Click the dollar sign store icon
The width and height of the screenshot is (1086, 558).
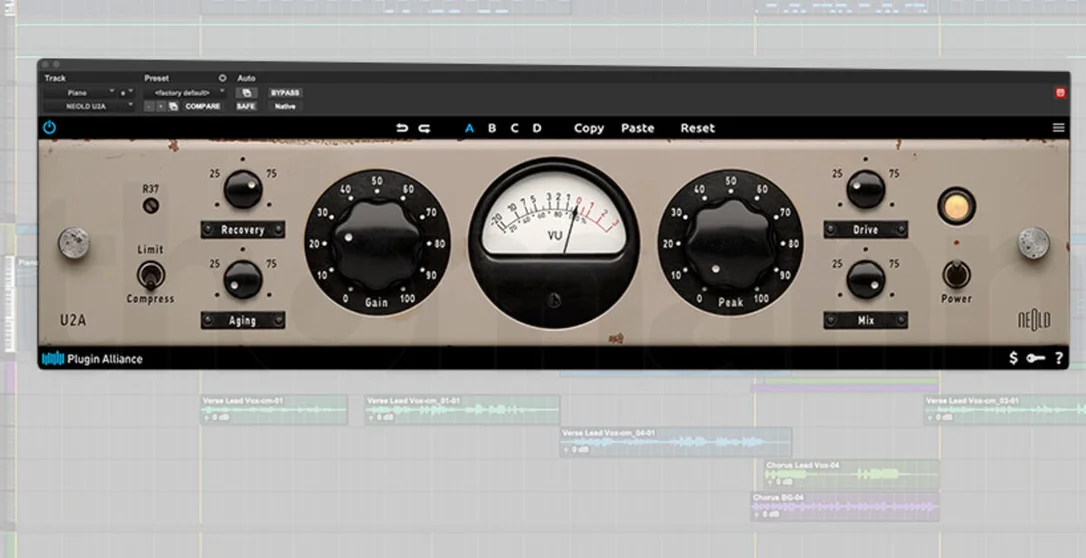[1013, 358]
